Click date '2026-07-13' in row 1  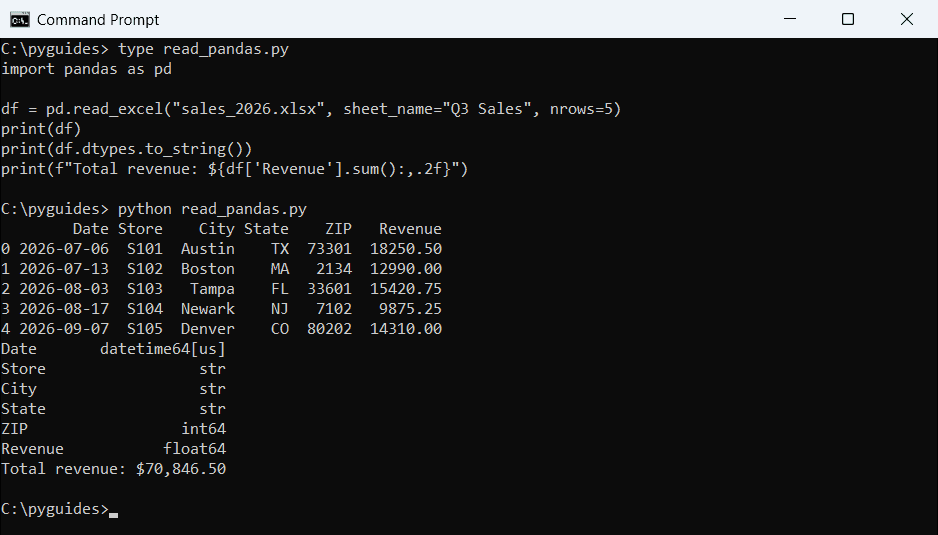64,269
